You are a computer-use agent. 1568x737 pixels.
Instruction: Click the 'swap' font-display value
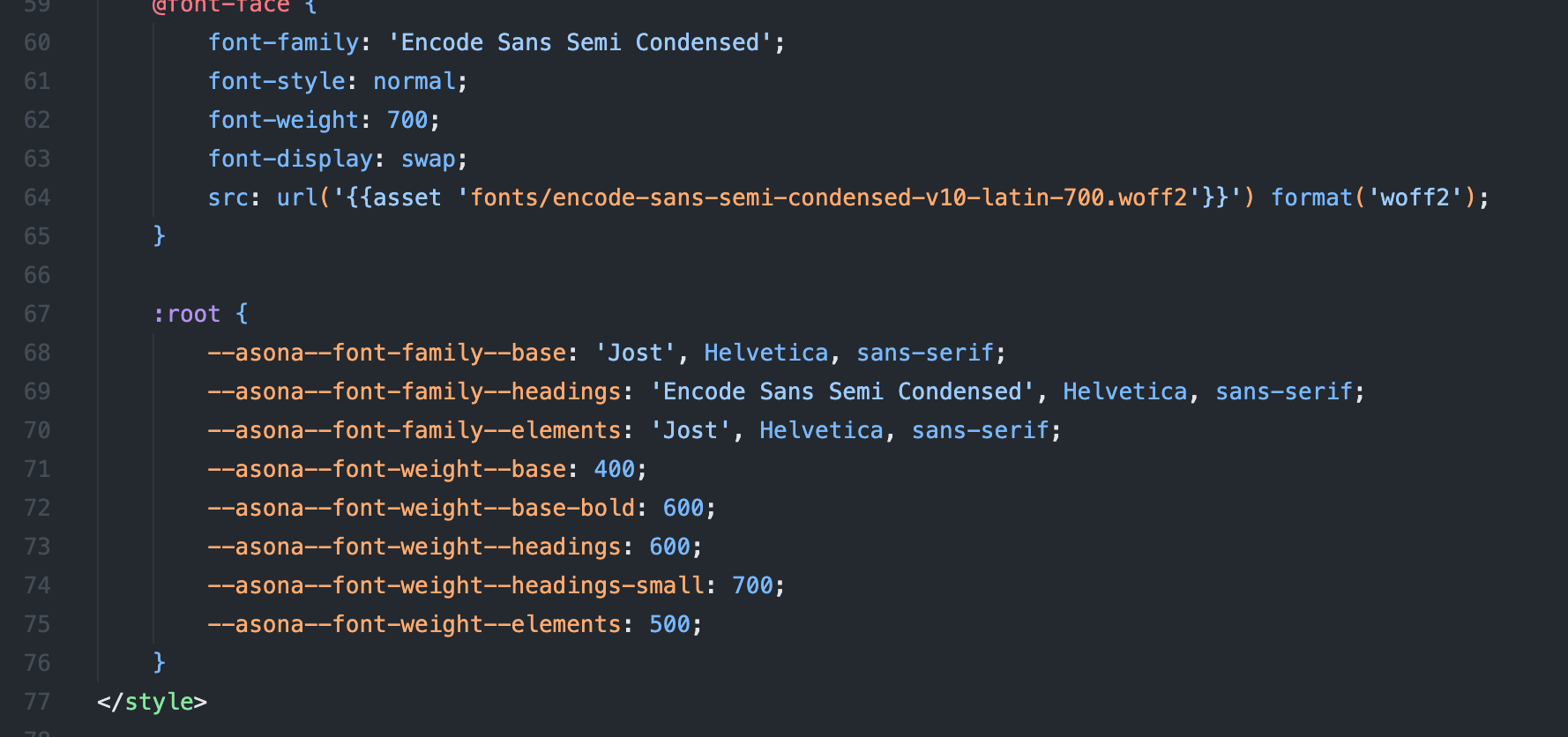pos(429,159)
